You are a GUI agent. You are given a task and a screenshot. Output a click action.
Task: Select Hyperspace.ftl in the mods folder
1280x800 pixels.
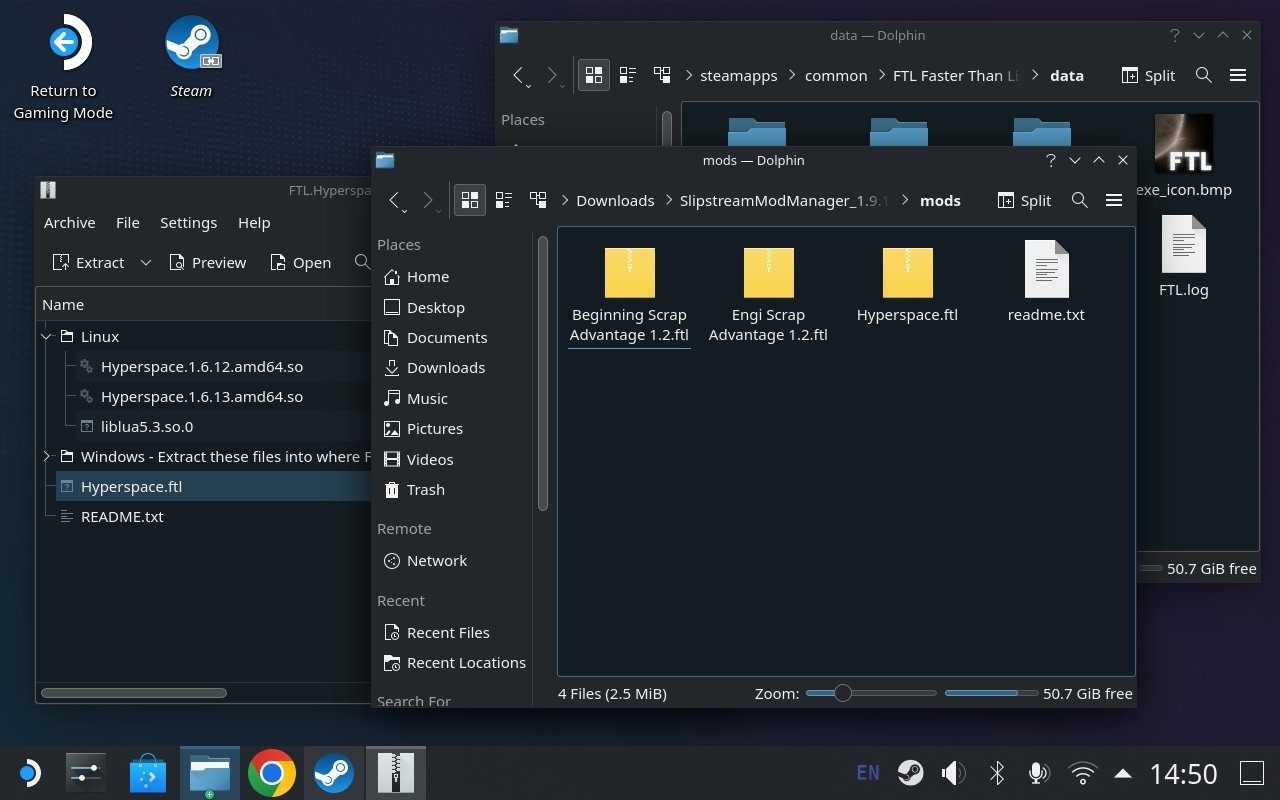(x=907, y=284)
